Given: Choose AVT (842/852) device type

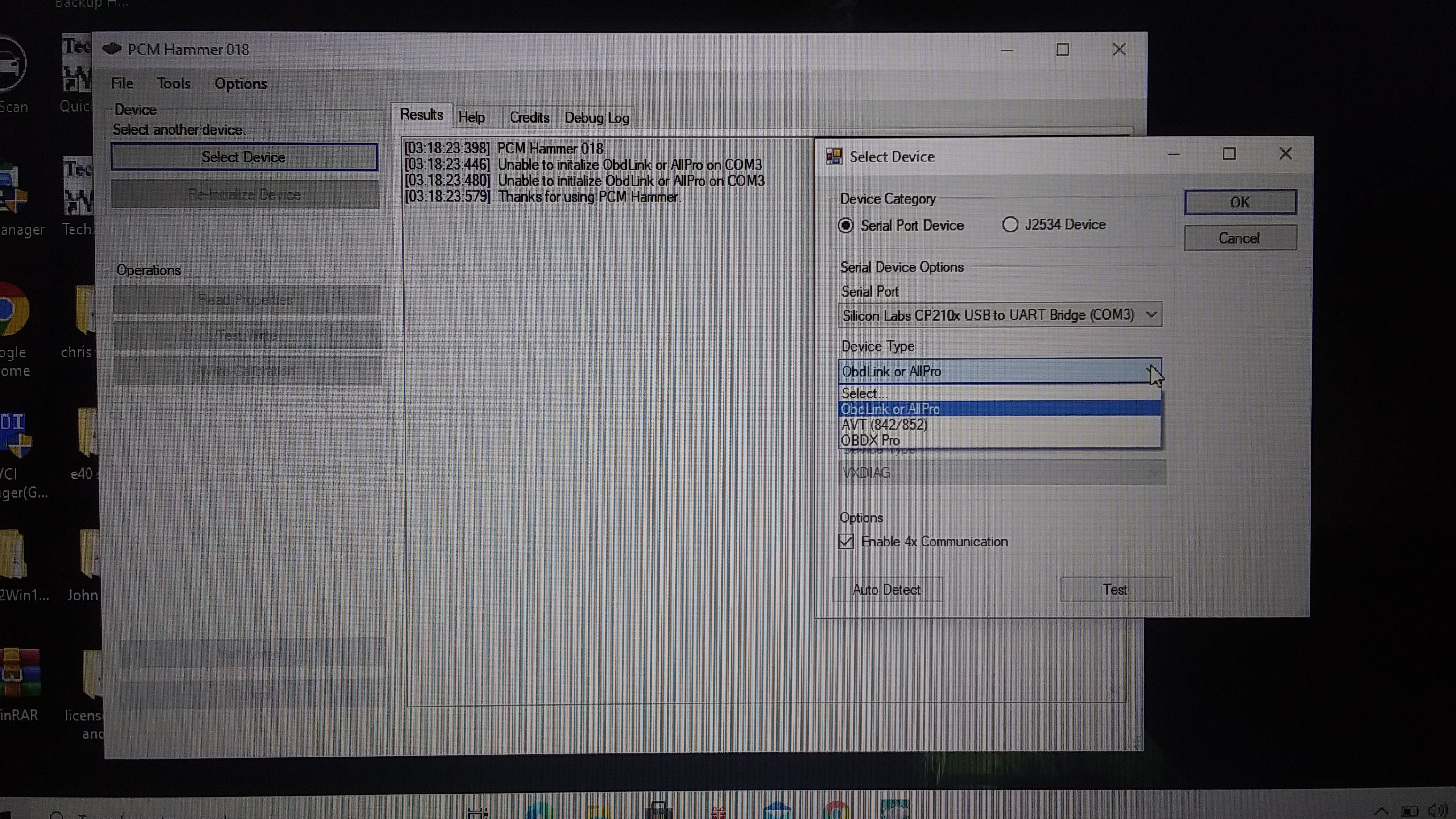Looking at the screenshot, I should click(x=1000, y=425).
